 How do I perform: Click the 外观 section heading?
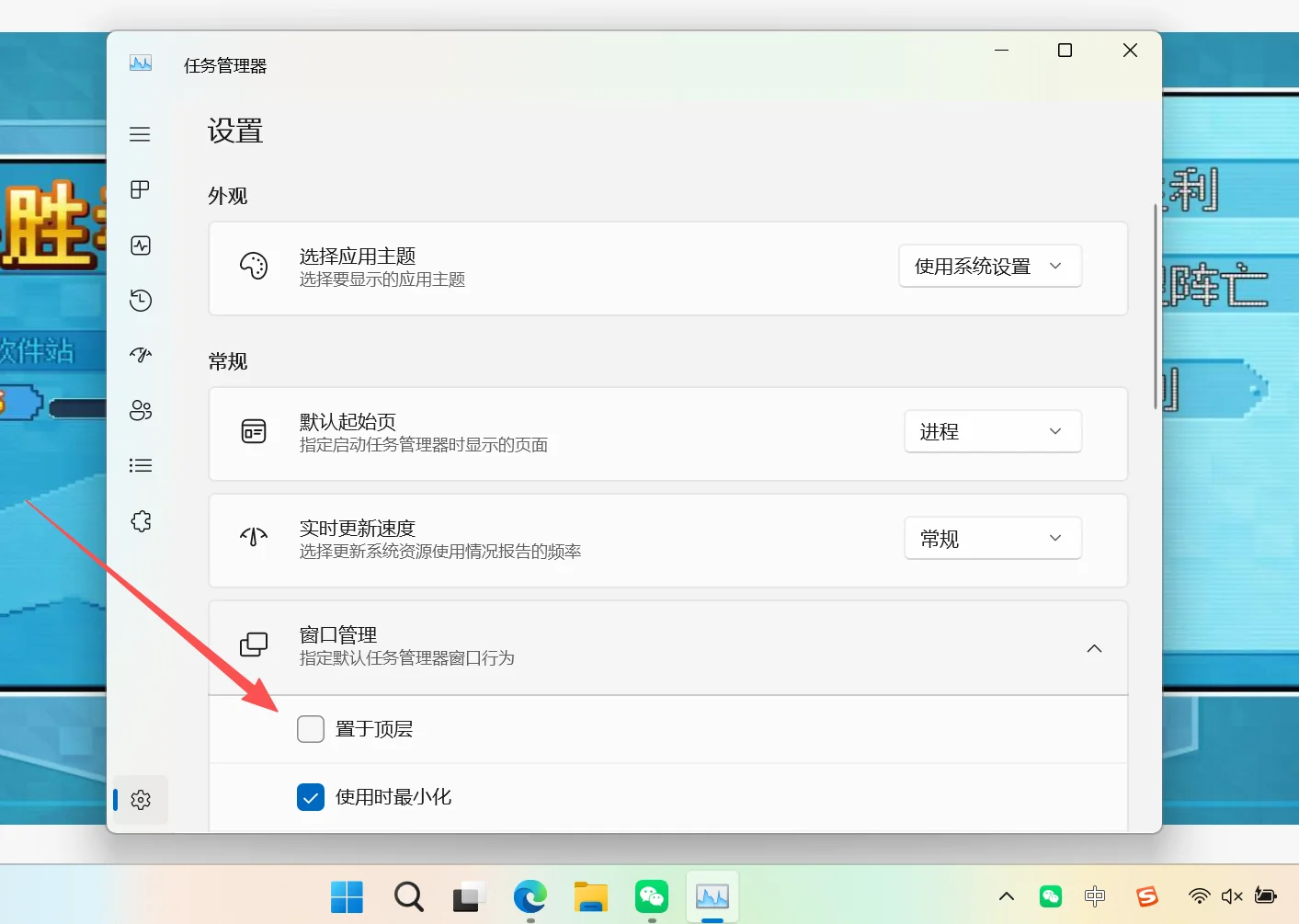click(228, 196)
